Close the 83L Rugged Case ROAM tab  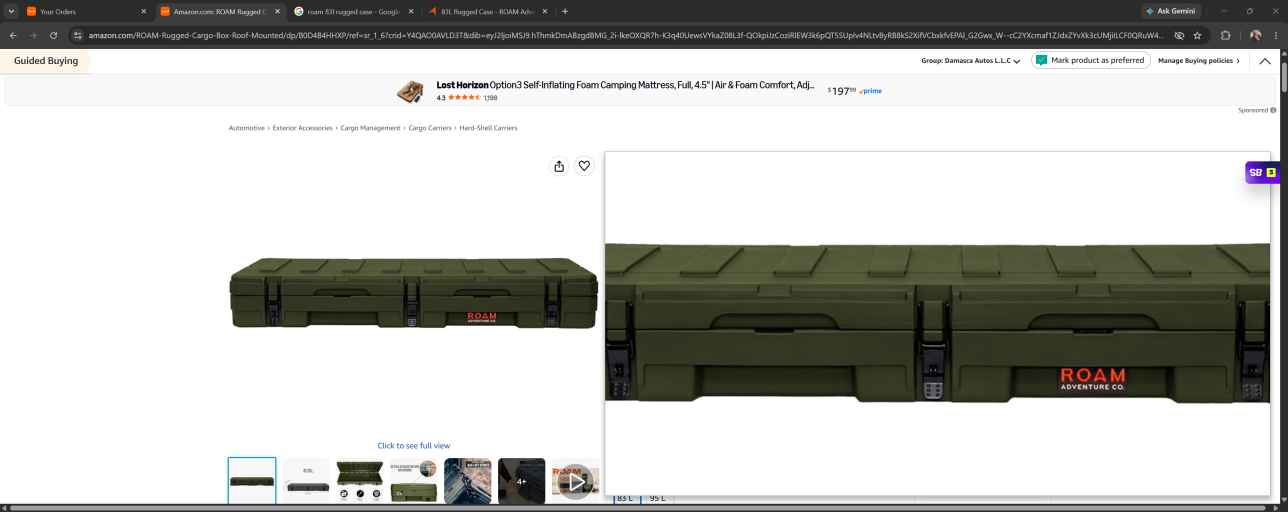click(545, 11)
